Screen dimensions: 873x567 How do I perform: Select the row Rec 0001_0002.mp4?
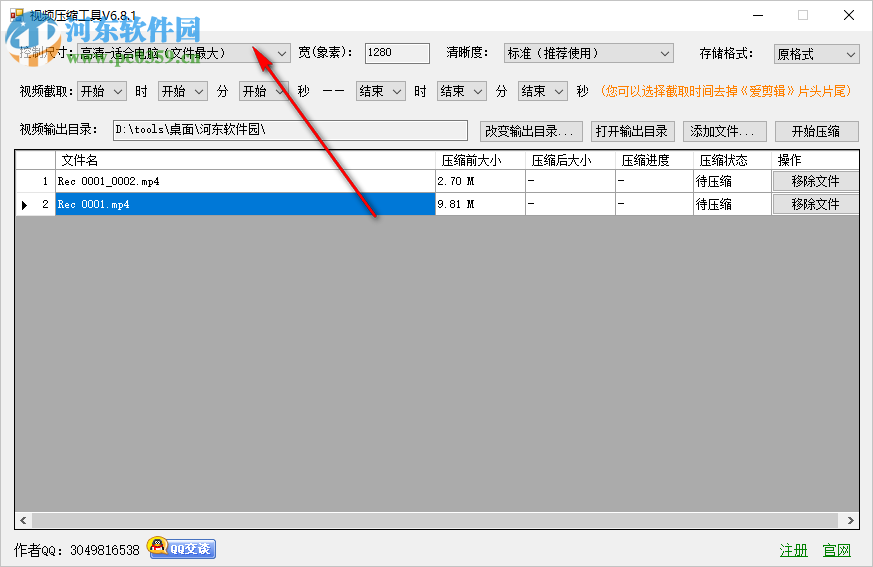click(x=245, y=181)
